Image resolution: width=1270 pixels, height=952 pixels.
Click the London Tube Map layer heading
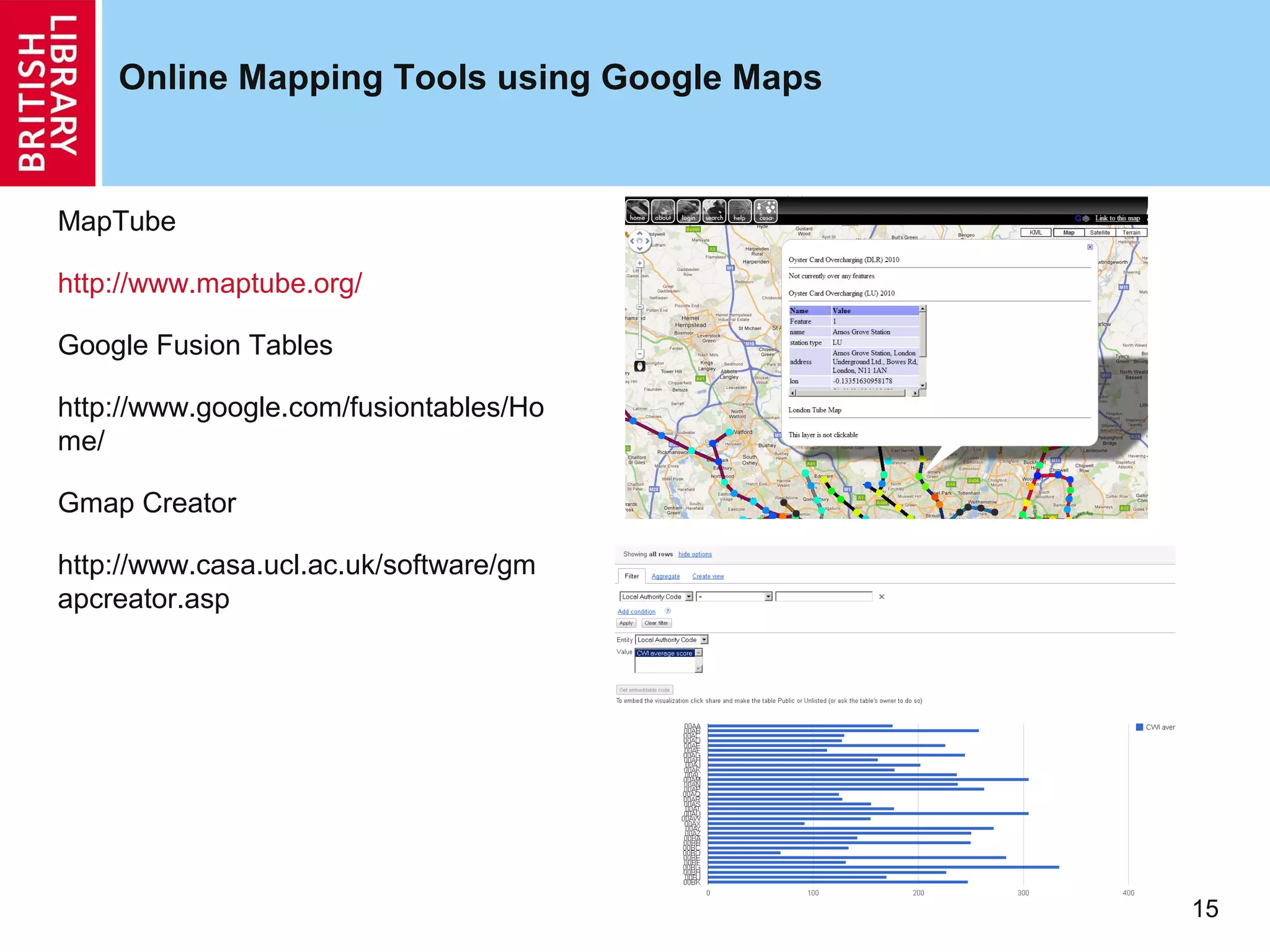[x=815, y=410]
